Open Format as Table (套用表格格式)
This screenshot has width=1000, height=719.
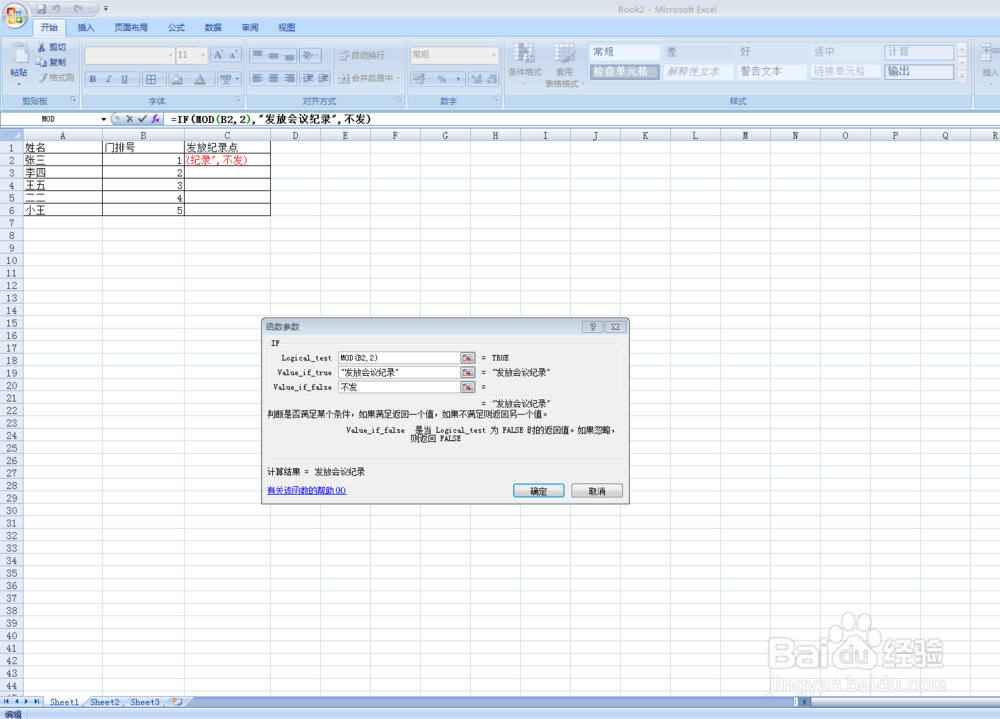click(x=564, y=66)
